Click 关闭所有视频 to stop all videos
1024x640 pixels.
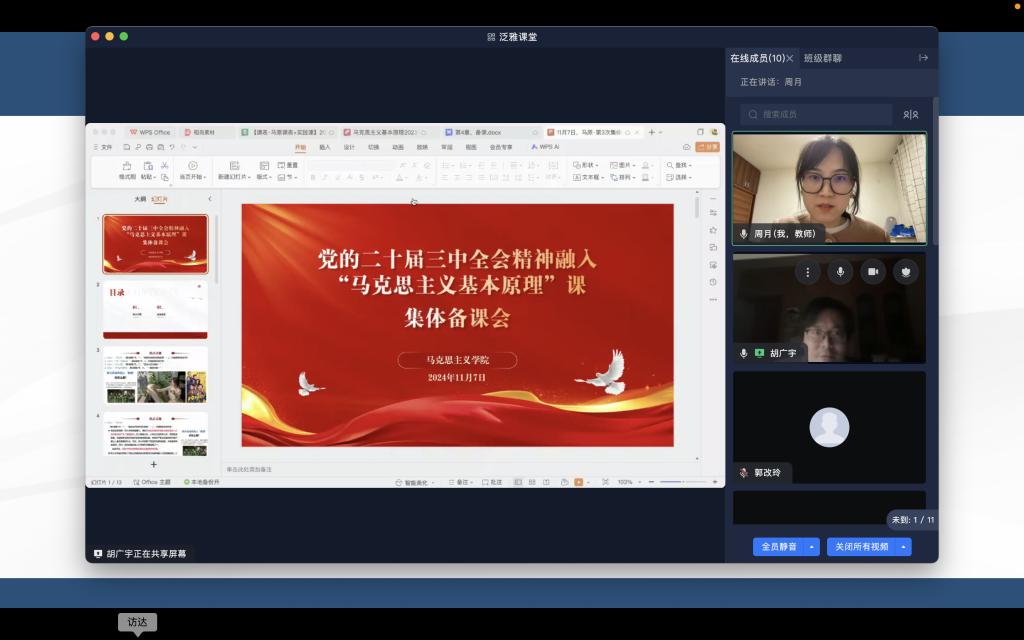click(x=861, y=547)
